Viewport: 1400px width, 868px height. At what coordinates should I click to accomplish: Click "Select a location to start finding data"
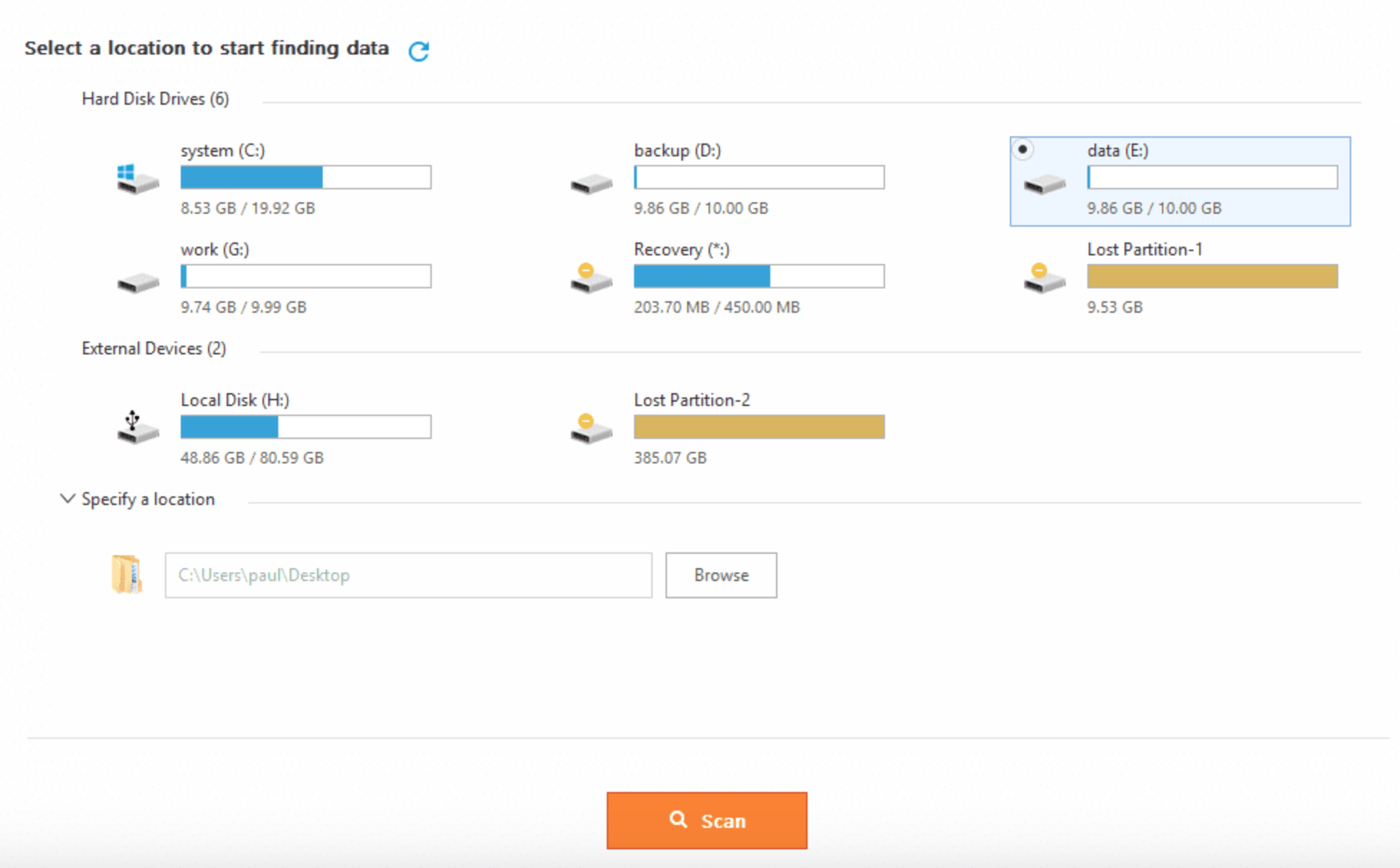point(207,48)
